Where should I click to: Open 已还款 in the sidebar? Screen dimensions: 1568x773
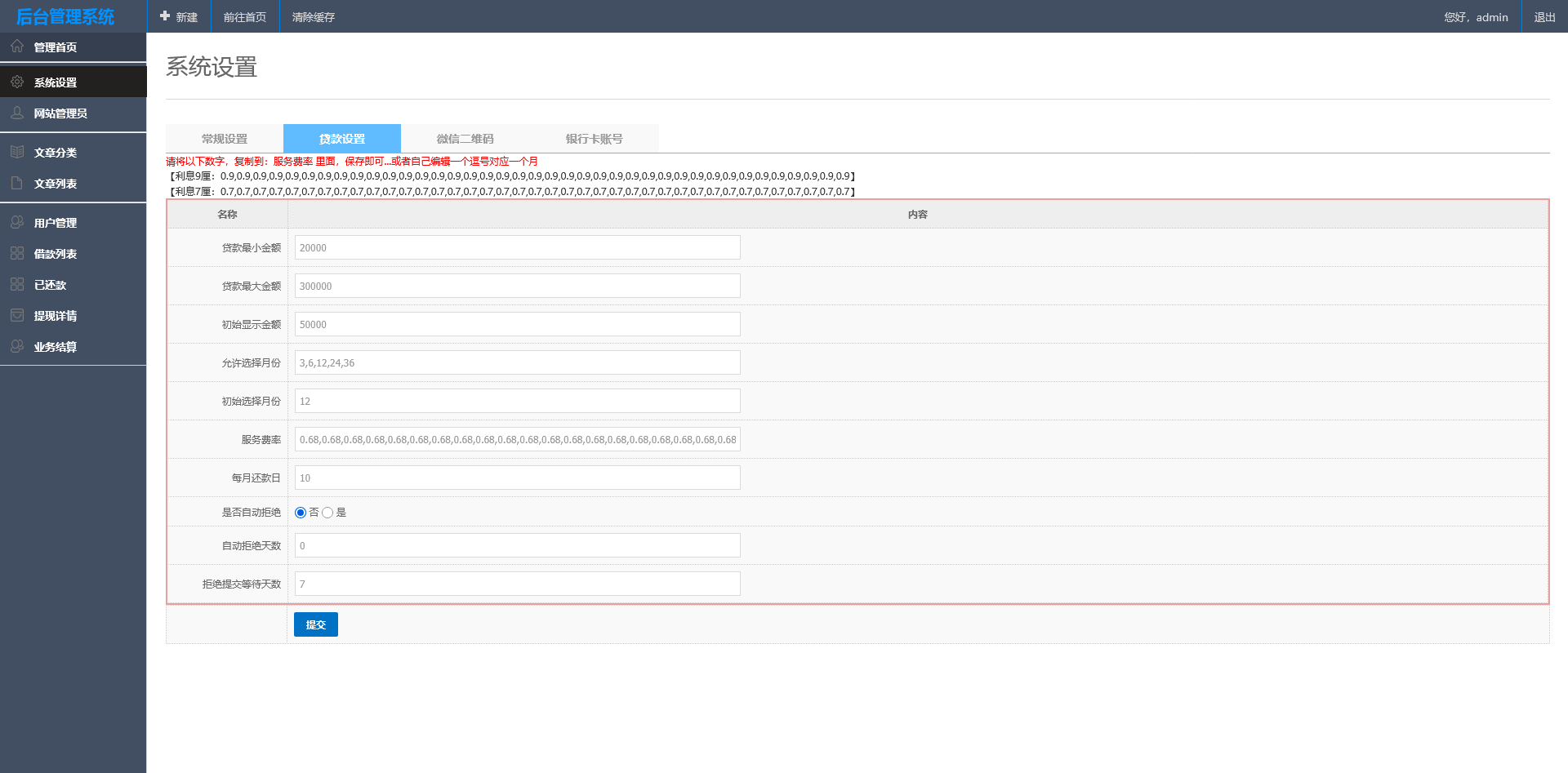pyautogui.click(x=73, y=284)
